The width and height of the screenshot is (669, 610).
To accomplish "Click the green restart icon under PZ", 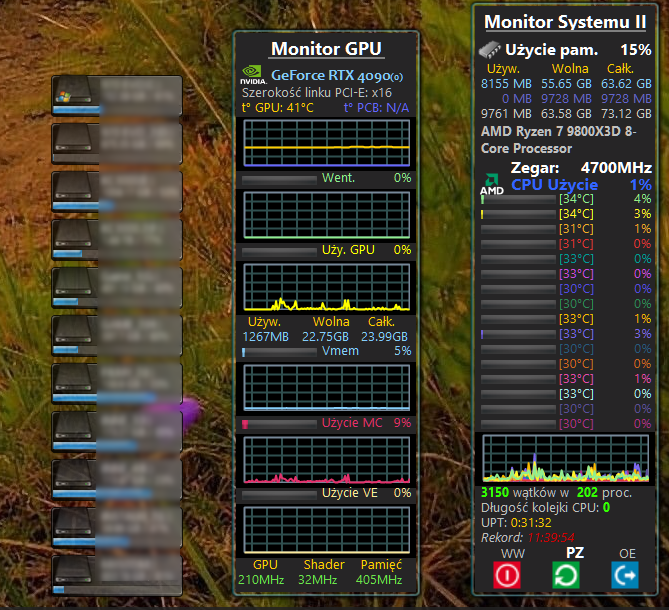I will click(566, 575).
